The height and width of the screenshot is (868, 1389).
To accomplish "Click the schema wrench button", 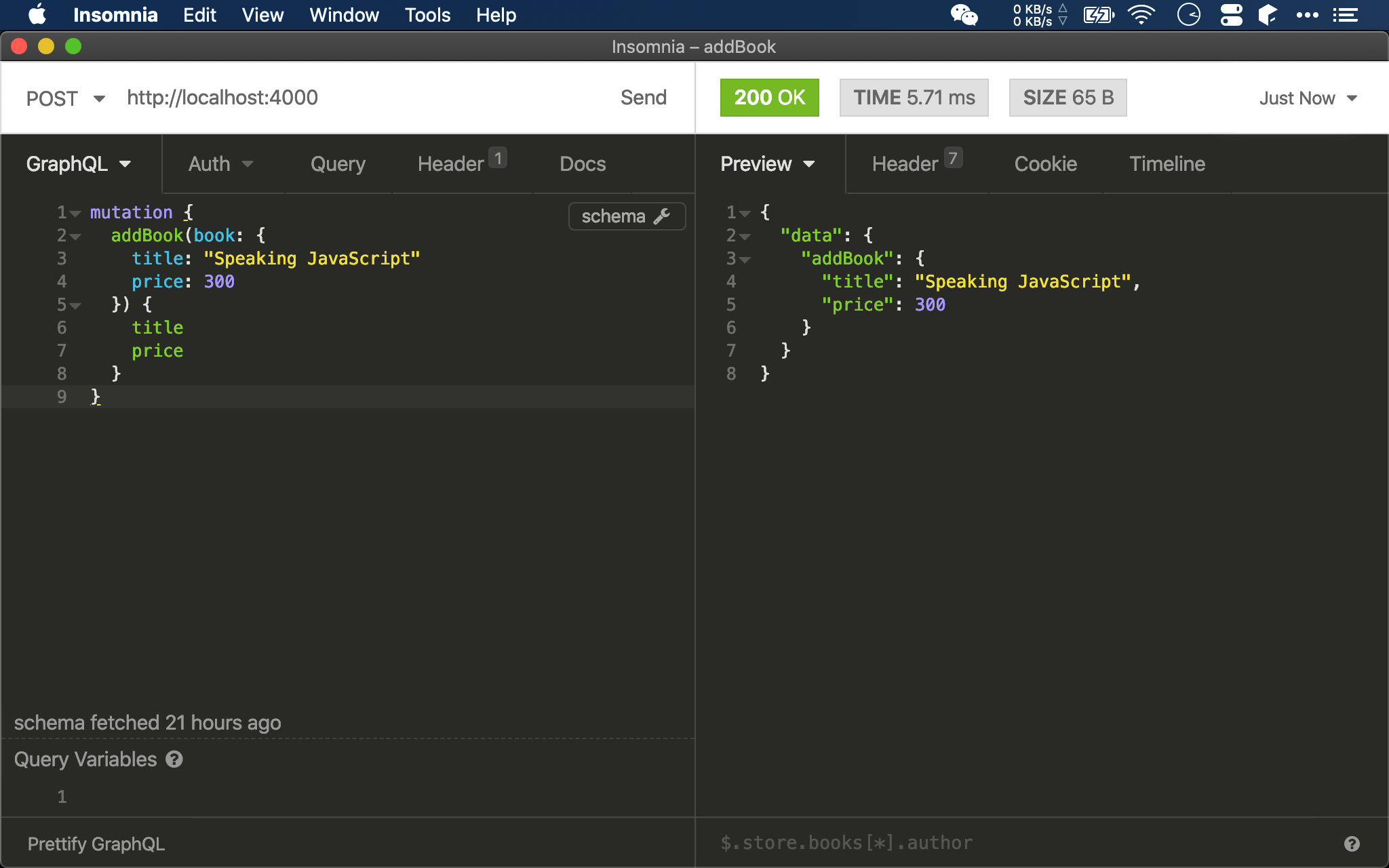I will pyautogui.click(x=627, y=216).
